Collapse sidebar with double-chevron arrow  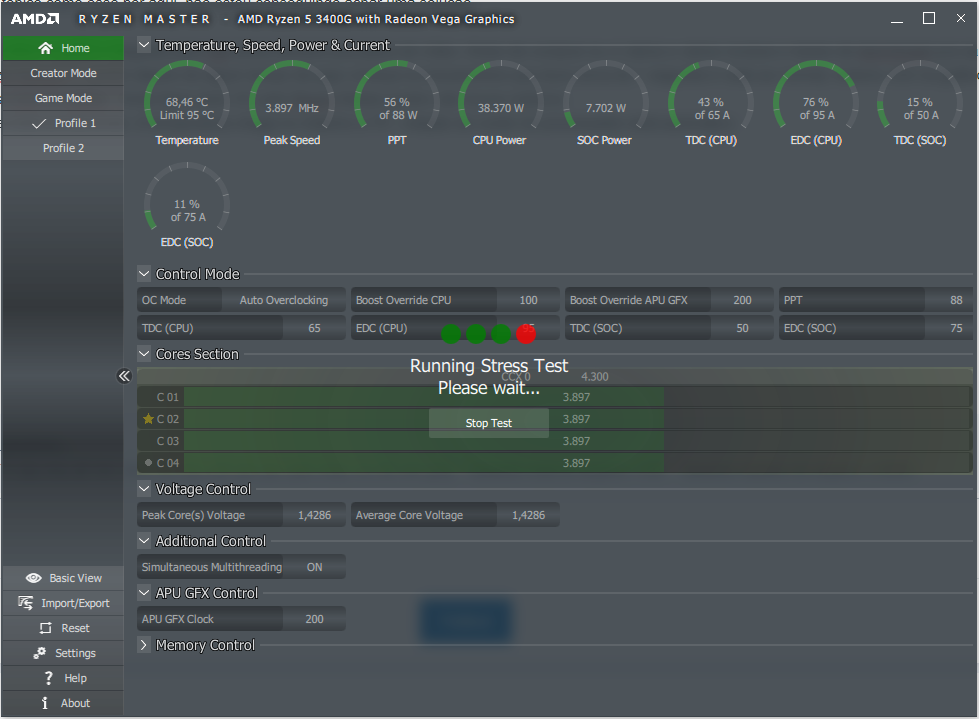[x=124, y=376]
